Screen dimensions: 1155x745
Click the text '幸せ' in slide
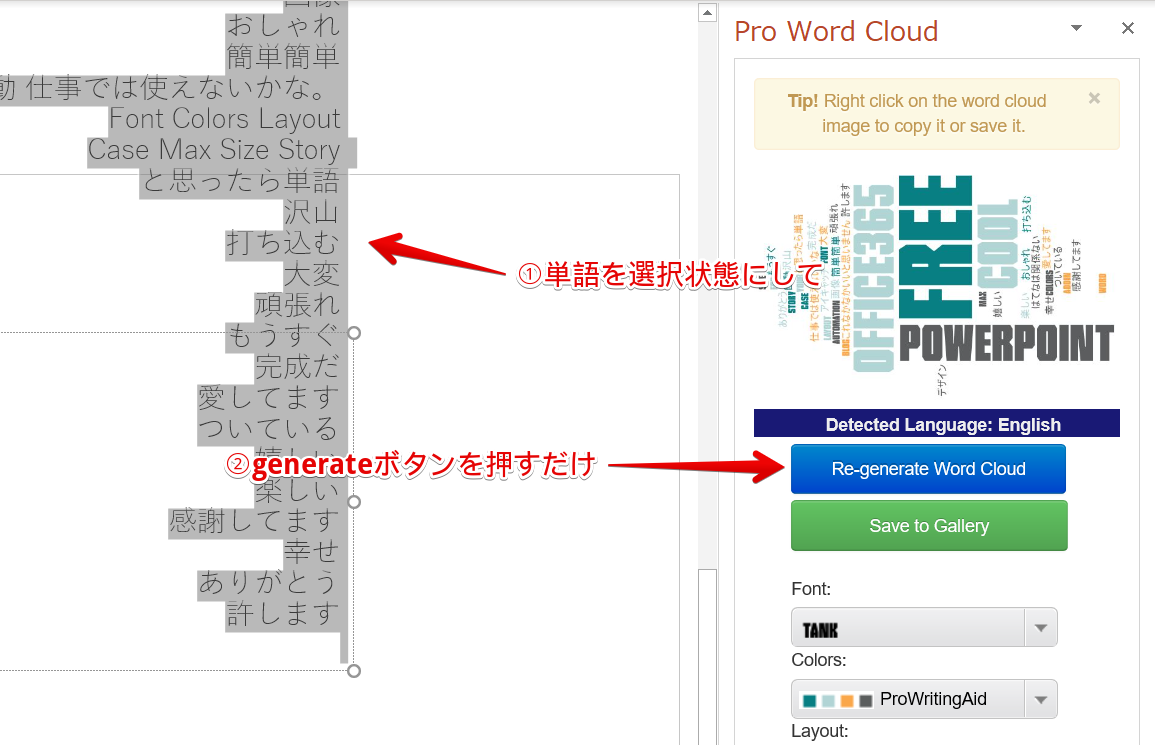point(311,551)
